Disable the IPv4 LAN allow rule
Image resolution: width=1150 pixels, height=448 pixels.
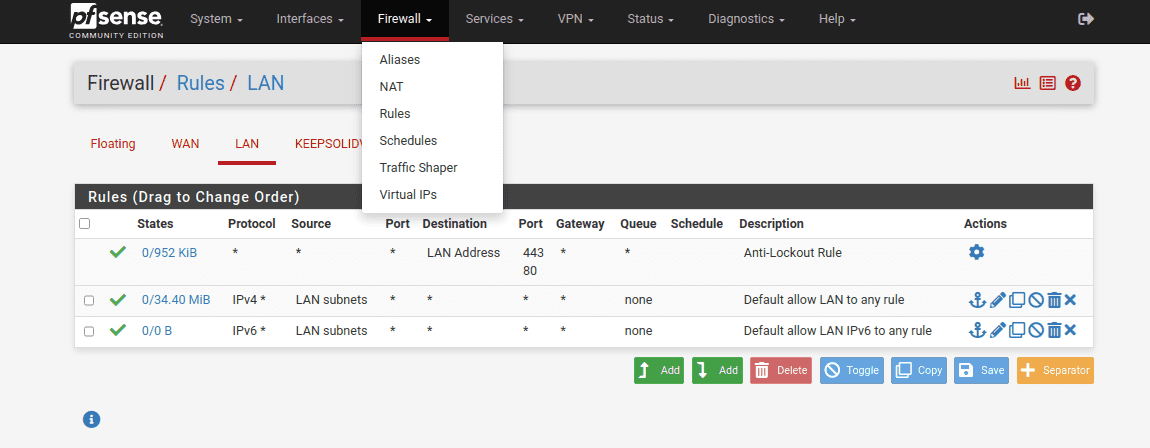point(1036,300)
